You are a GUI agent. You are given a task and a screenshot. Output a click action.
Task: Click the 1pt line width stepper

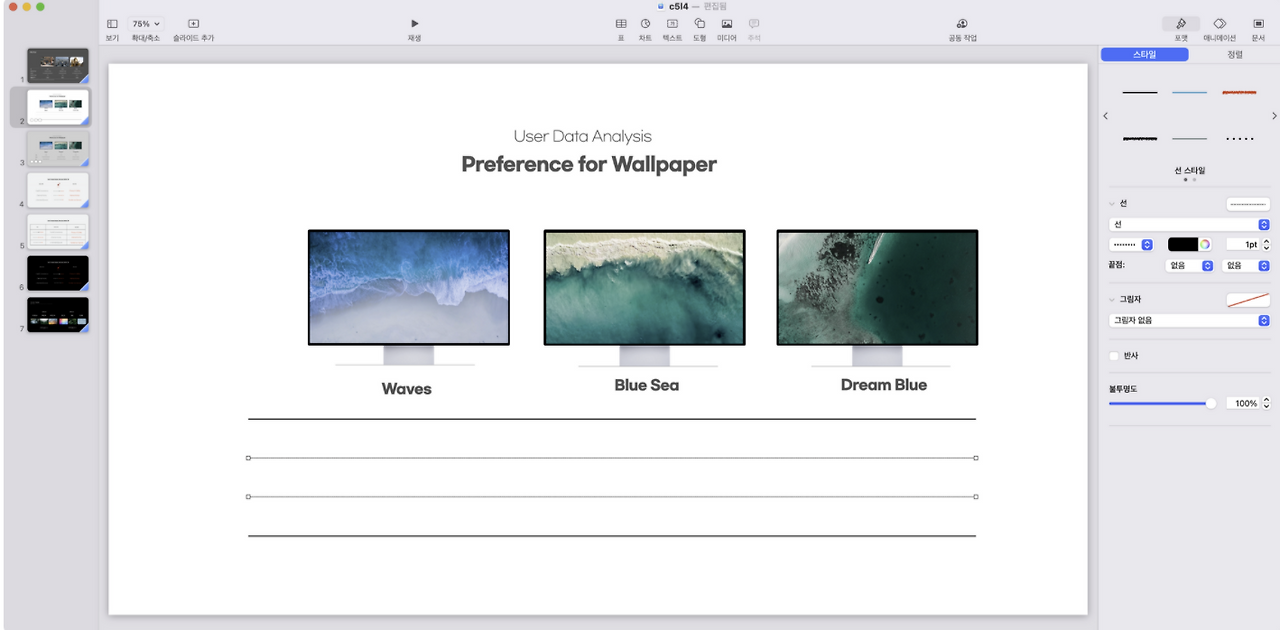(1267, 244)
